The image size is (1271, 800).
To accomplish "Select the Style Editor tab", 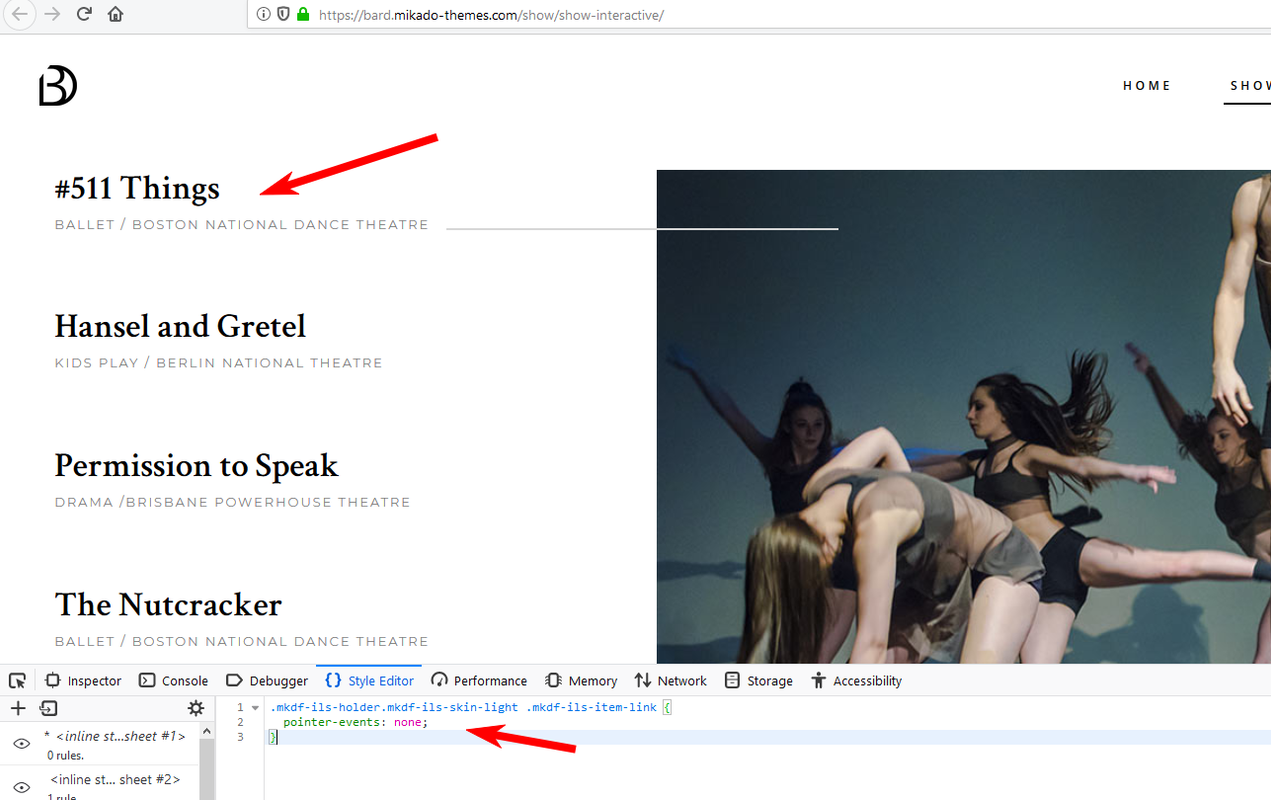I will coord(369,681).
